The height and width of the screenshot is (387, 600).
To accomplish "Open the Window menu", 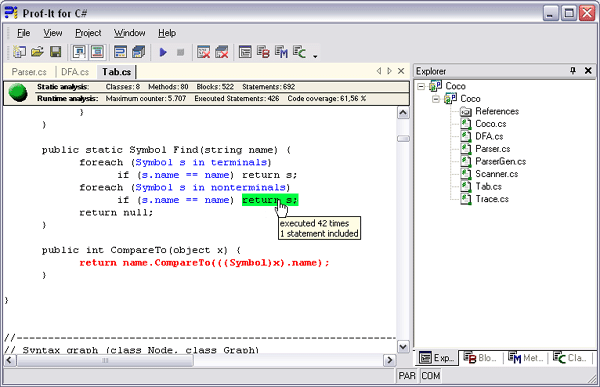I will 129,33.
